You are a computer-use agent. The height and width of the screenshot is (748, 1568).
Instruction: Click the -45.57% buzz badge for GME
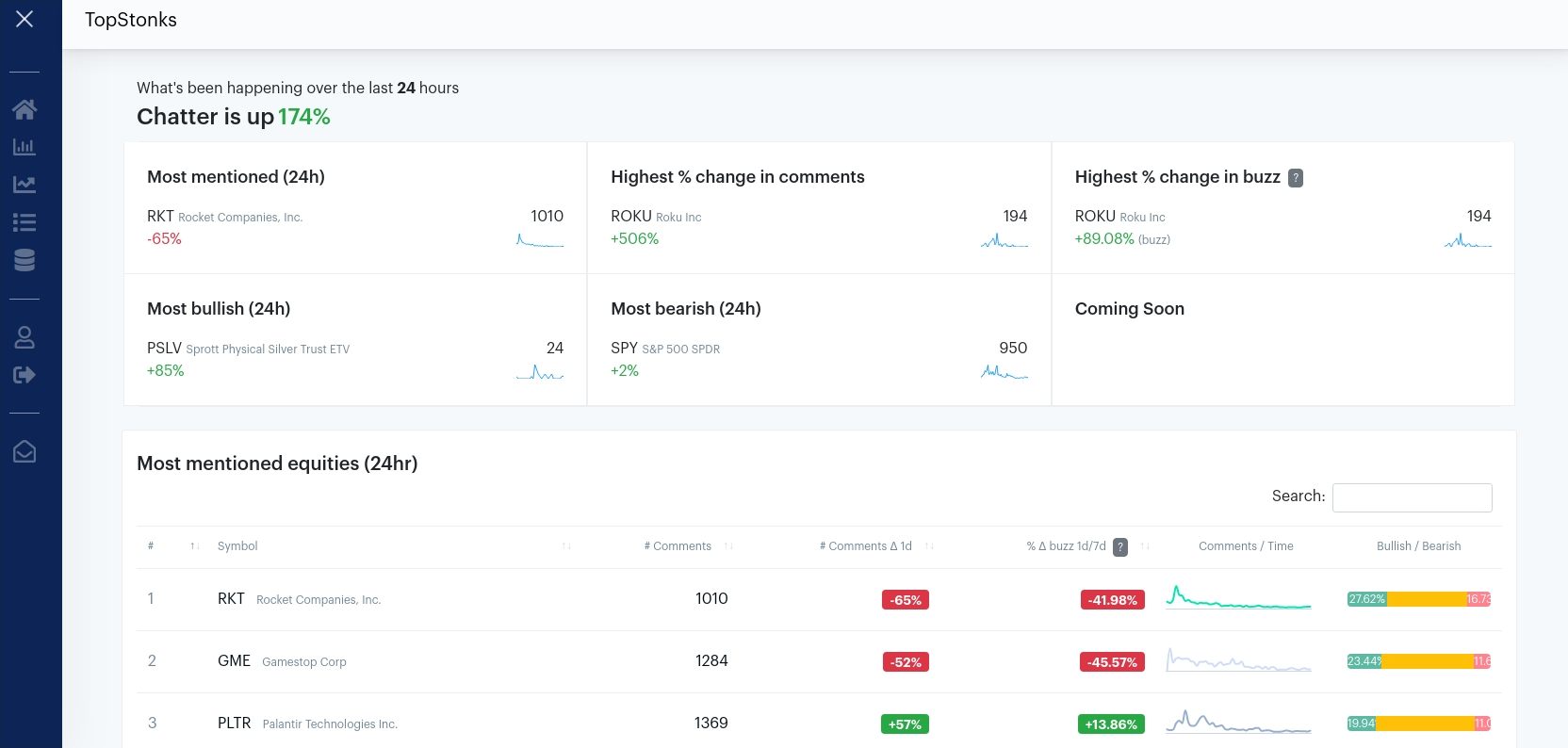click(x=1112, y=662)
